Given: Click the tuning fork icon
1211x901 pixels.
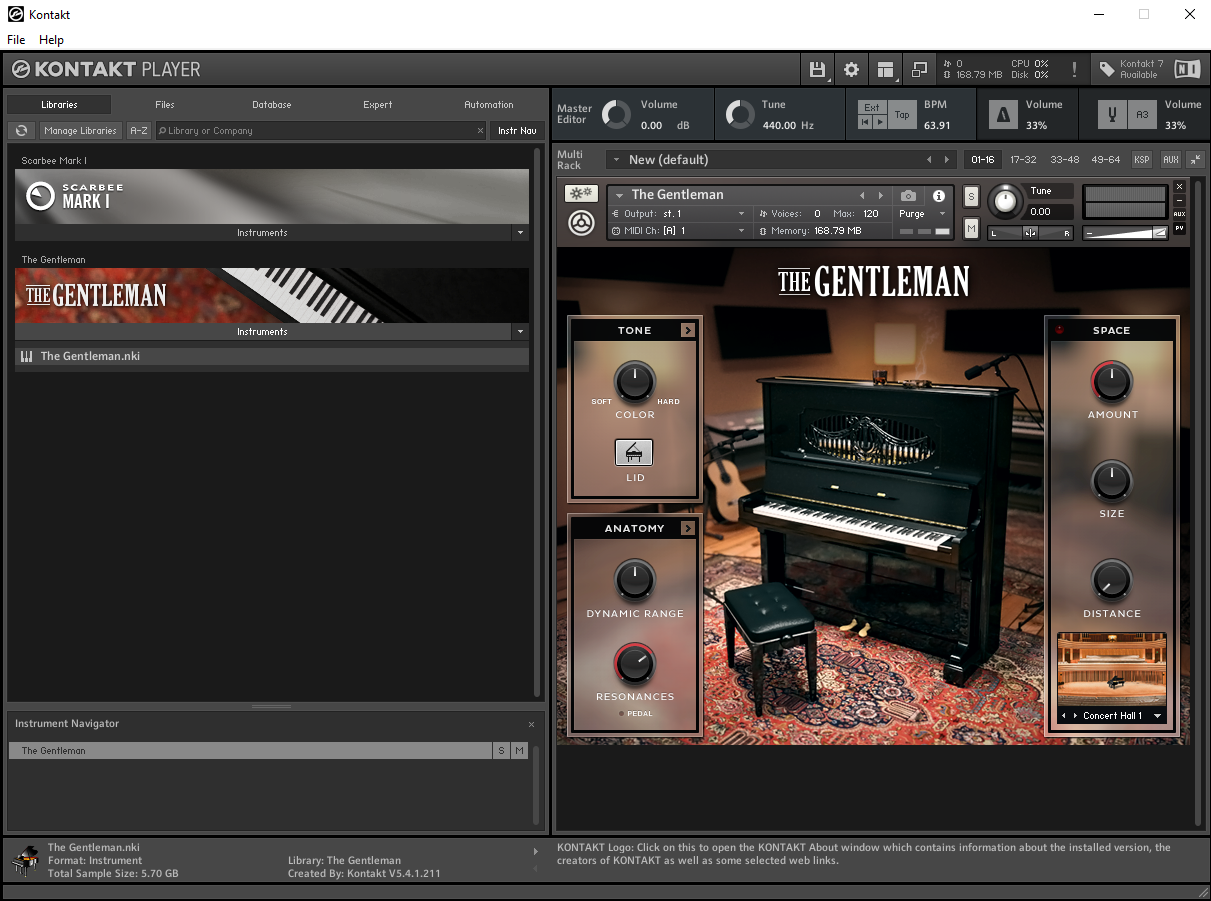Looking at the screenshot, I should (1111, 115).
